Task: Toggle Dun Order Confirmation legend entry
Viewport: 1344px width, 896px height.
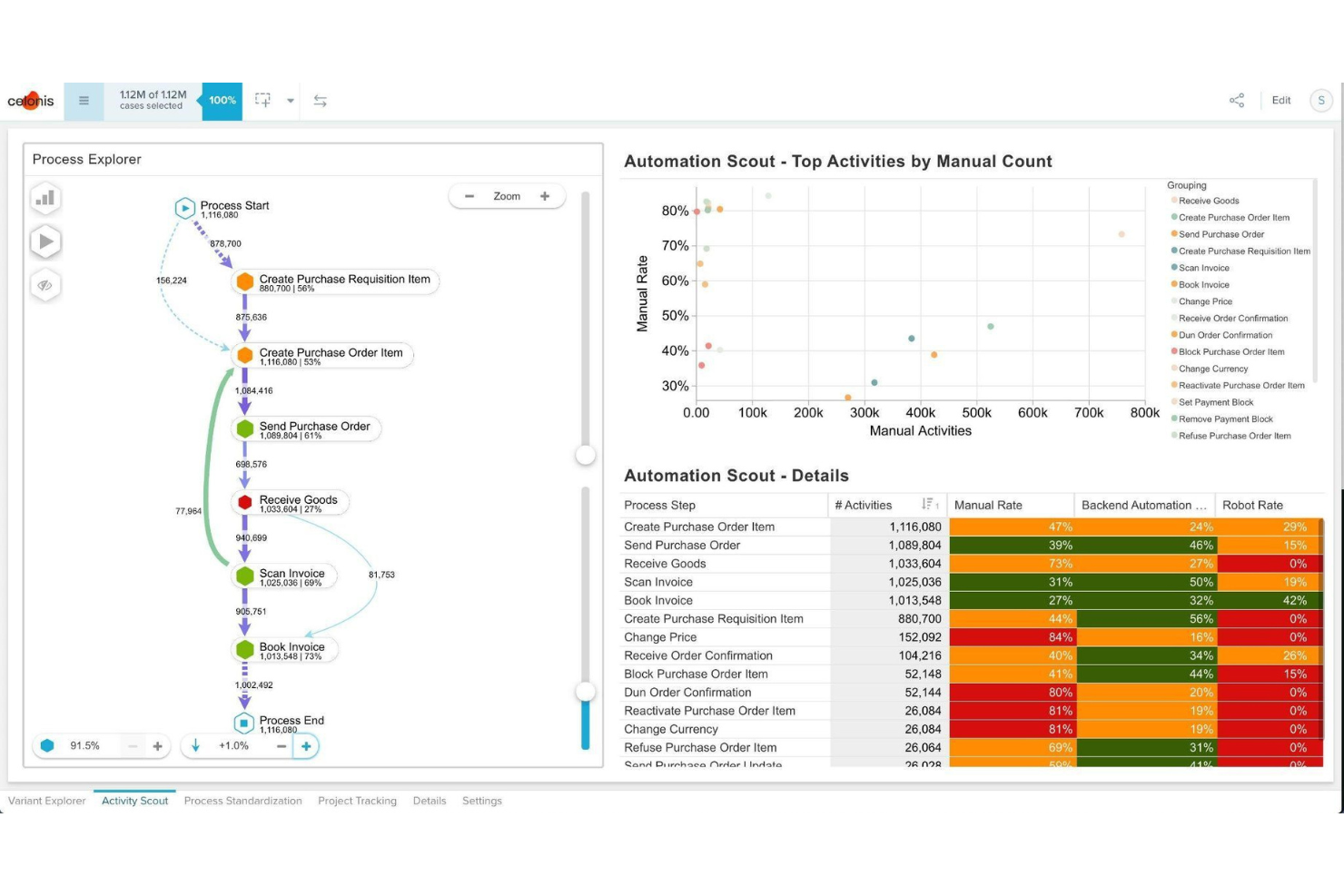Action: tap(1221, 335)
